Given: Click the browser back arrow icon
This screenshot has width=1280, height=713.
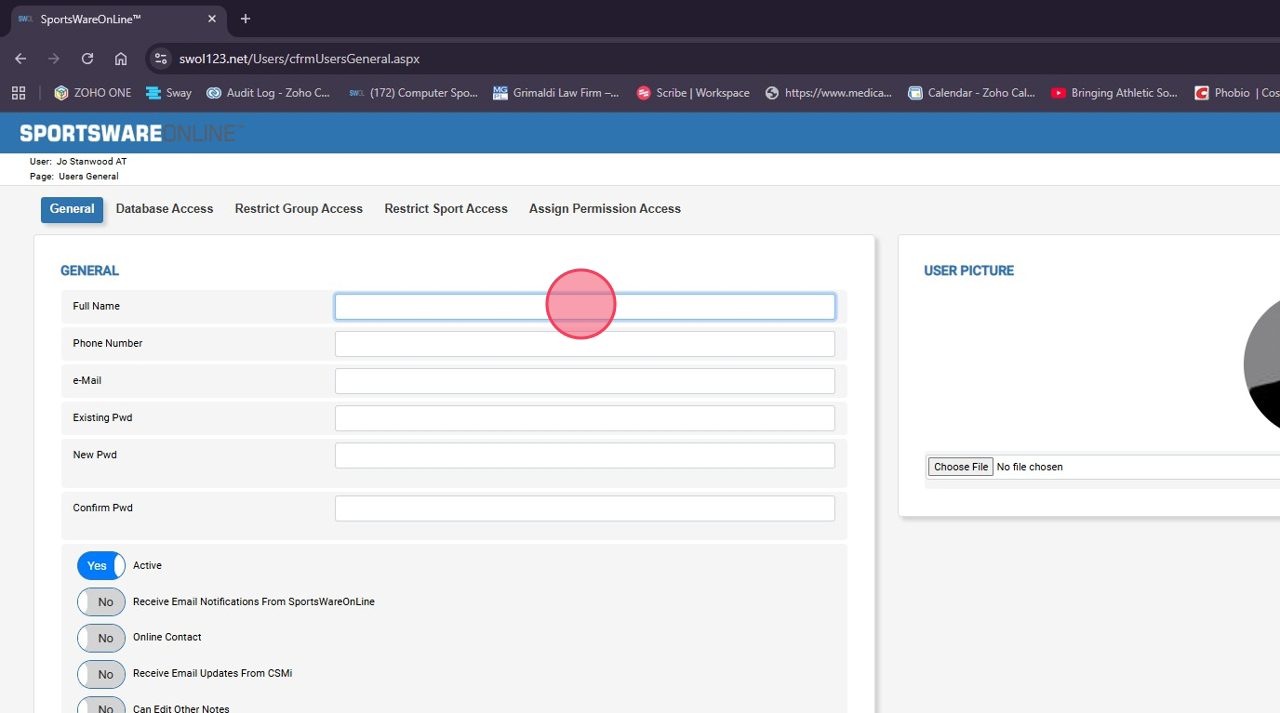Looking at the screenshot, I should pos(20,59).
